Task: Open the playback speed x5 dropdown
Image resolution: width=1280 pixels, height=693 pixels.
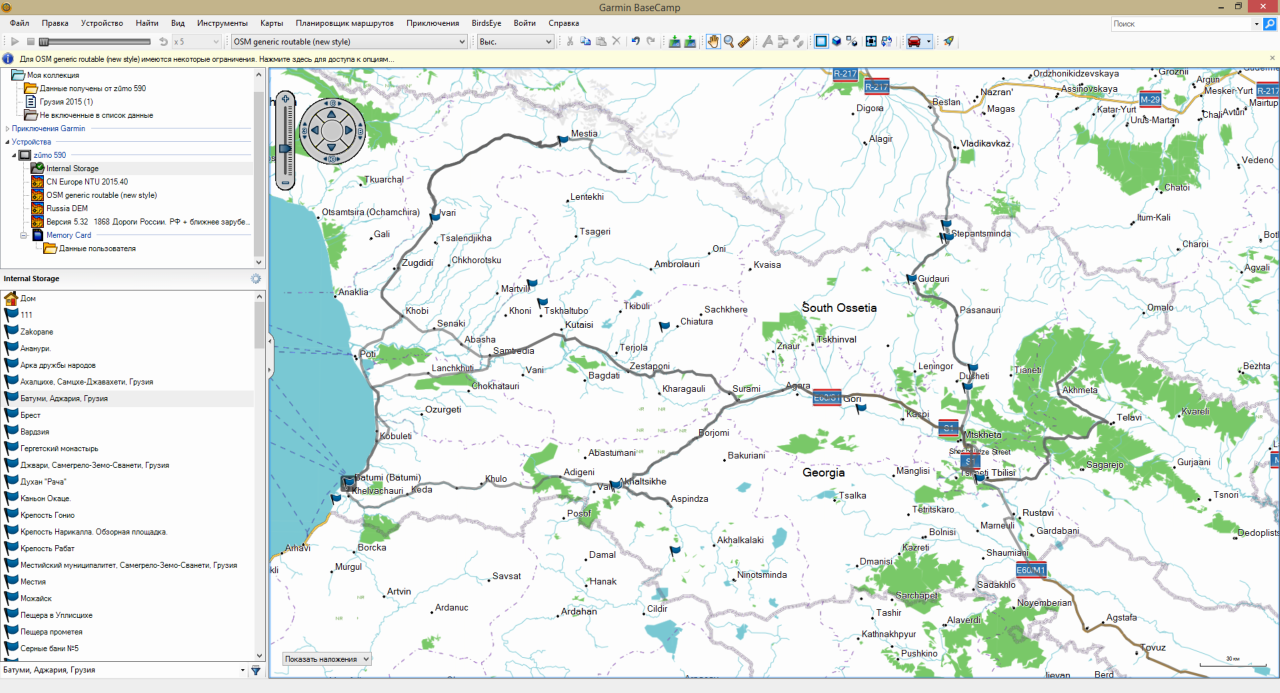Action: tap(197, 41)
